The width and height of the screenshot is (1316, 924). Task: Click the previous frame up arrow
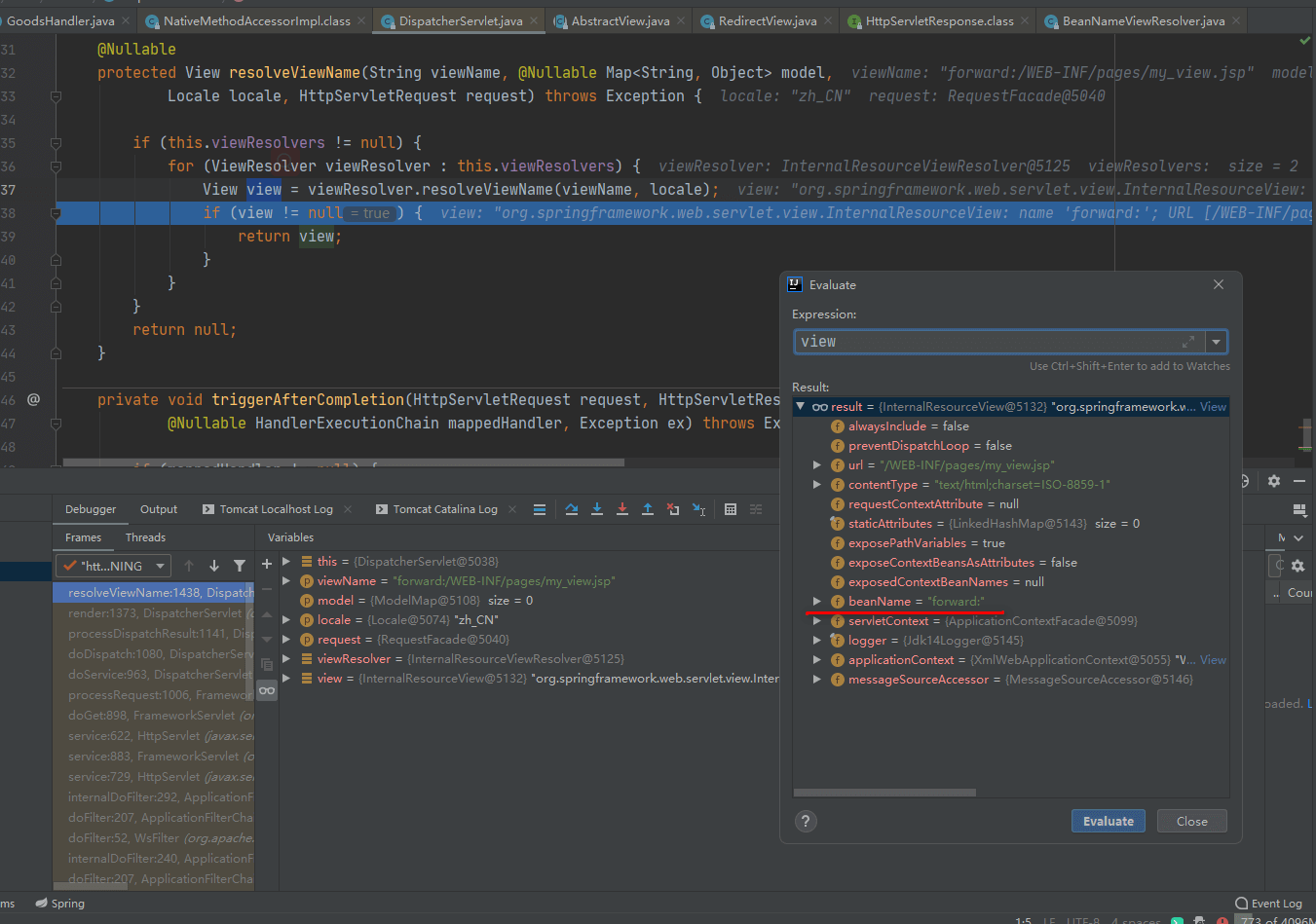pos(189,566)
